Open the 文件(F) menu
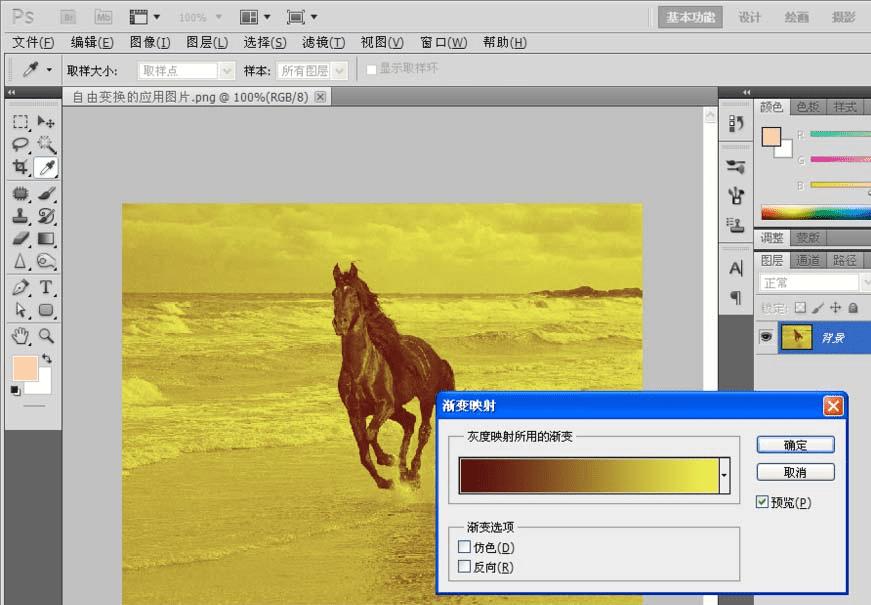The height and width of the screenshot is (605, 871). (33, 42)
